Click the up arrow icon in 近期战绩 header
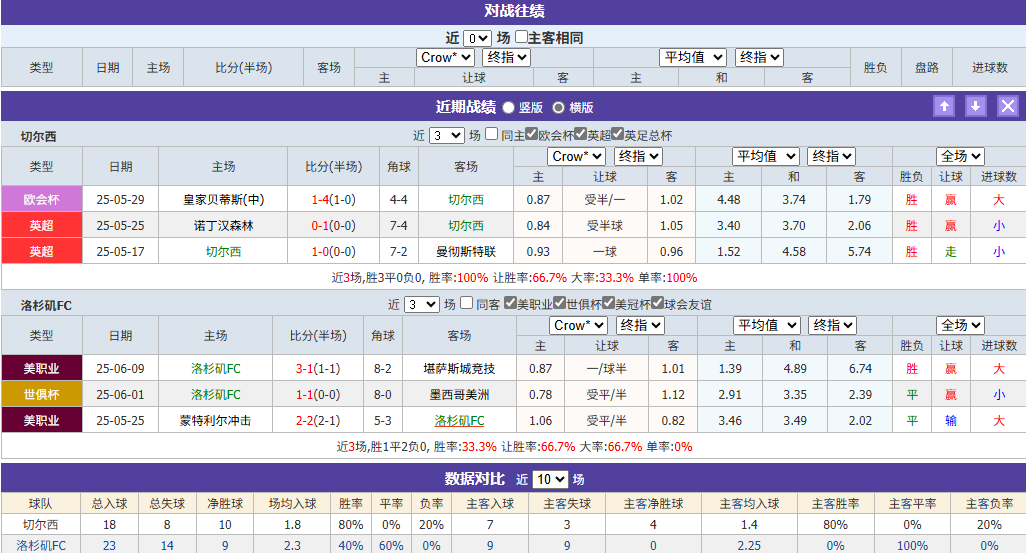The height and width of the screenshot is (553, 1026). [x=943, y=107]
